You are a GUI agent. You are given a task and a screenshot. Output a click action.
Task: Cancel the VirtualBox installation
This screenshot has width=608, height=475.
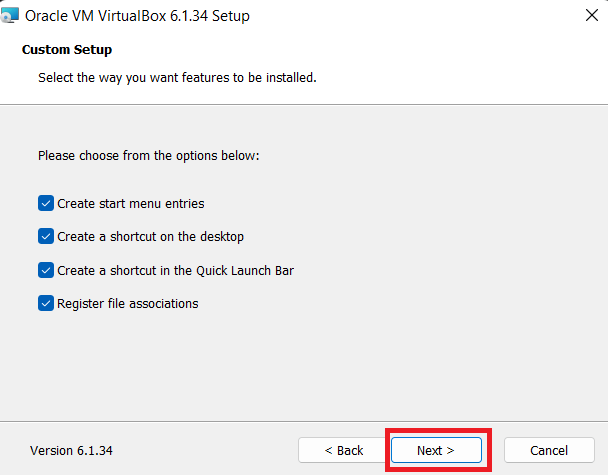[x=549, y=450]
